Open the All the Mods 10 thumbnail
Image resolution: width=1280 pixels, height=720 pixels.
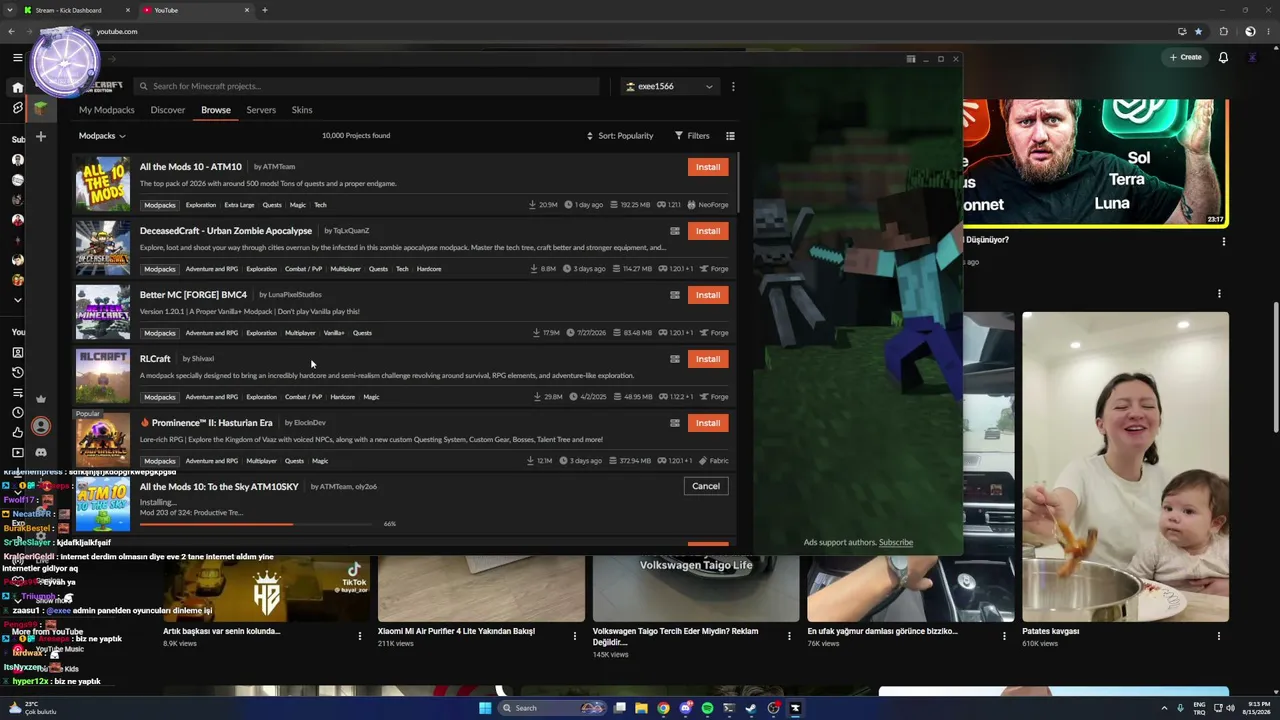coord(103,184)
